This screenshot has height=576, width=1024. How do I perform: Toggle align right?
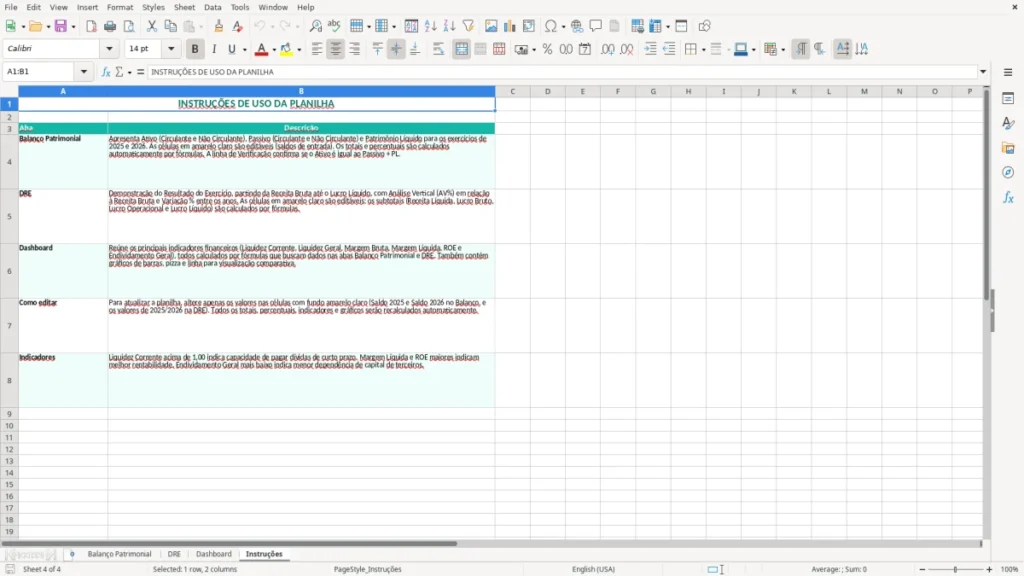(355, 49)
